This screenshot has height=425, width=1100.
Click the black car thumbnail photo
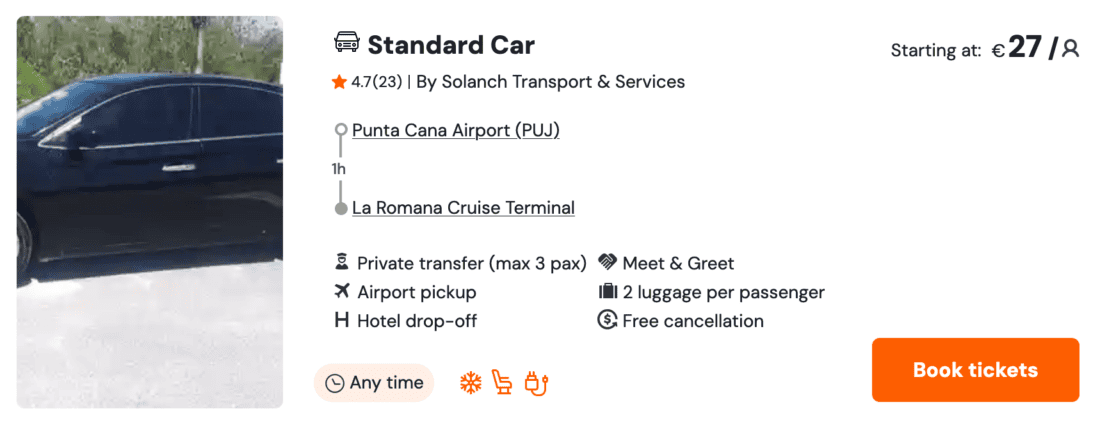click(x=150, y=212)
